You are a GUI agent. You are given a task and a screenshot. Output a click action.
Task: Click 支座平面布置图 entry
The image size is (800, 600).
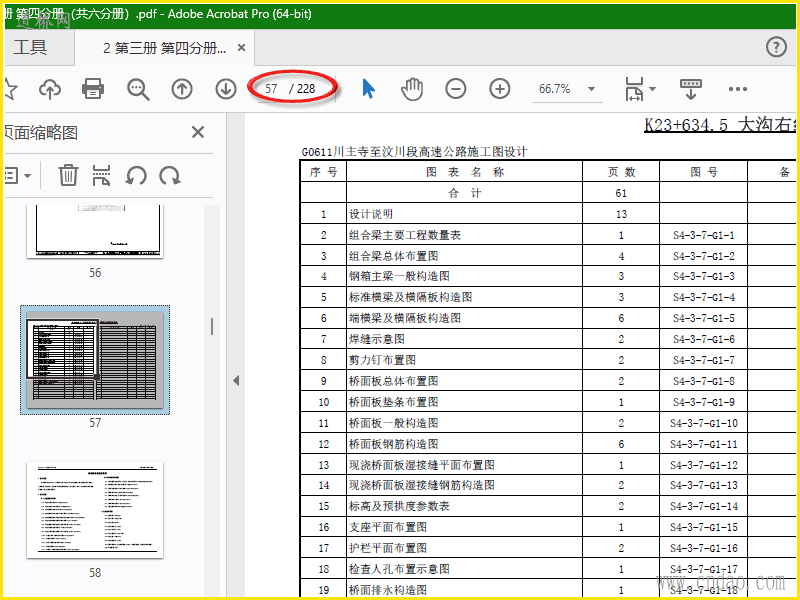[x=388, y=527]
